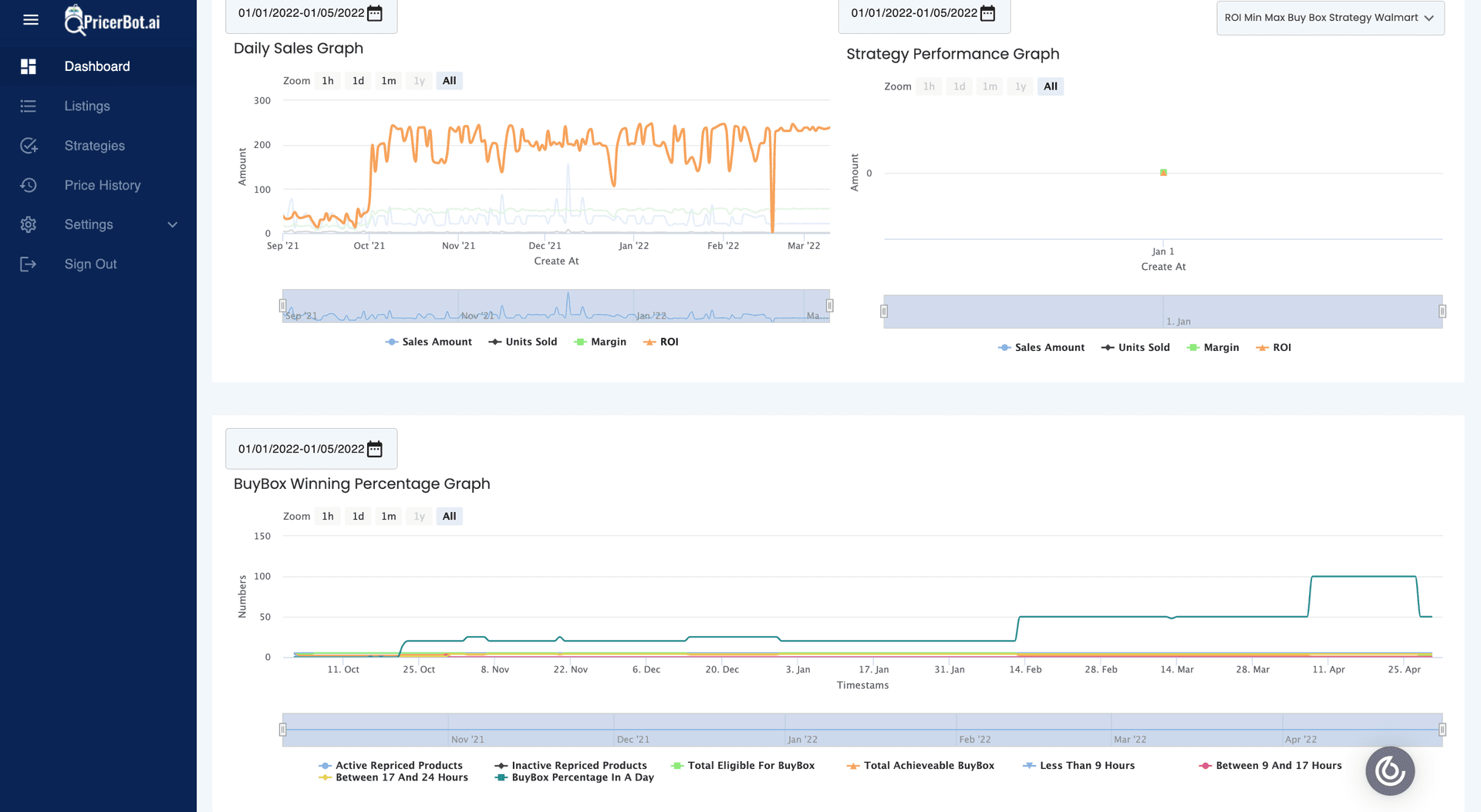The height and width of the screenshot is (812, 1481).
Task: Open the chat widget bubble
Action: pos(1389,770)
